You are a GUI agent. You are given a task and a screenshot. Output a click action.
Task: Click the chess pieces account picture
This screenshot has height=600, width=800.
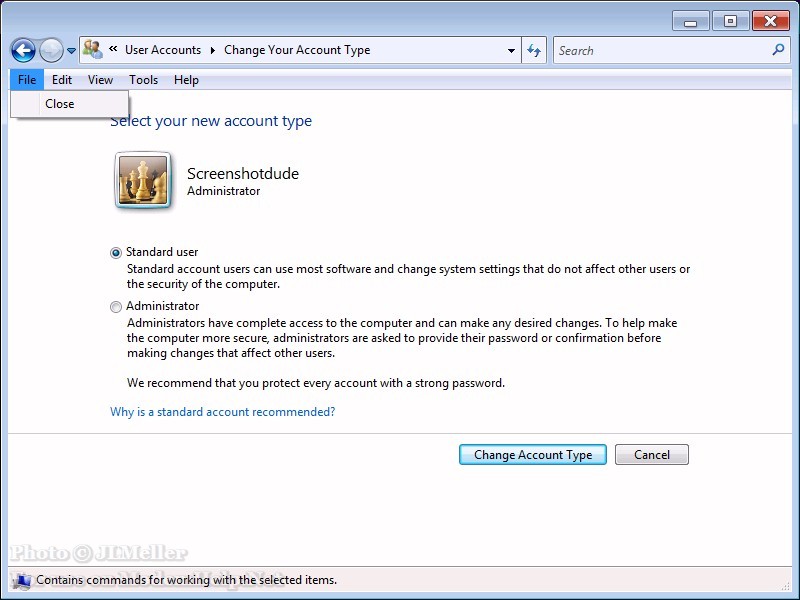[x=143, y=180]
